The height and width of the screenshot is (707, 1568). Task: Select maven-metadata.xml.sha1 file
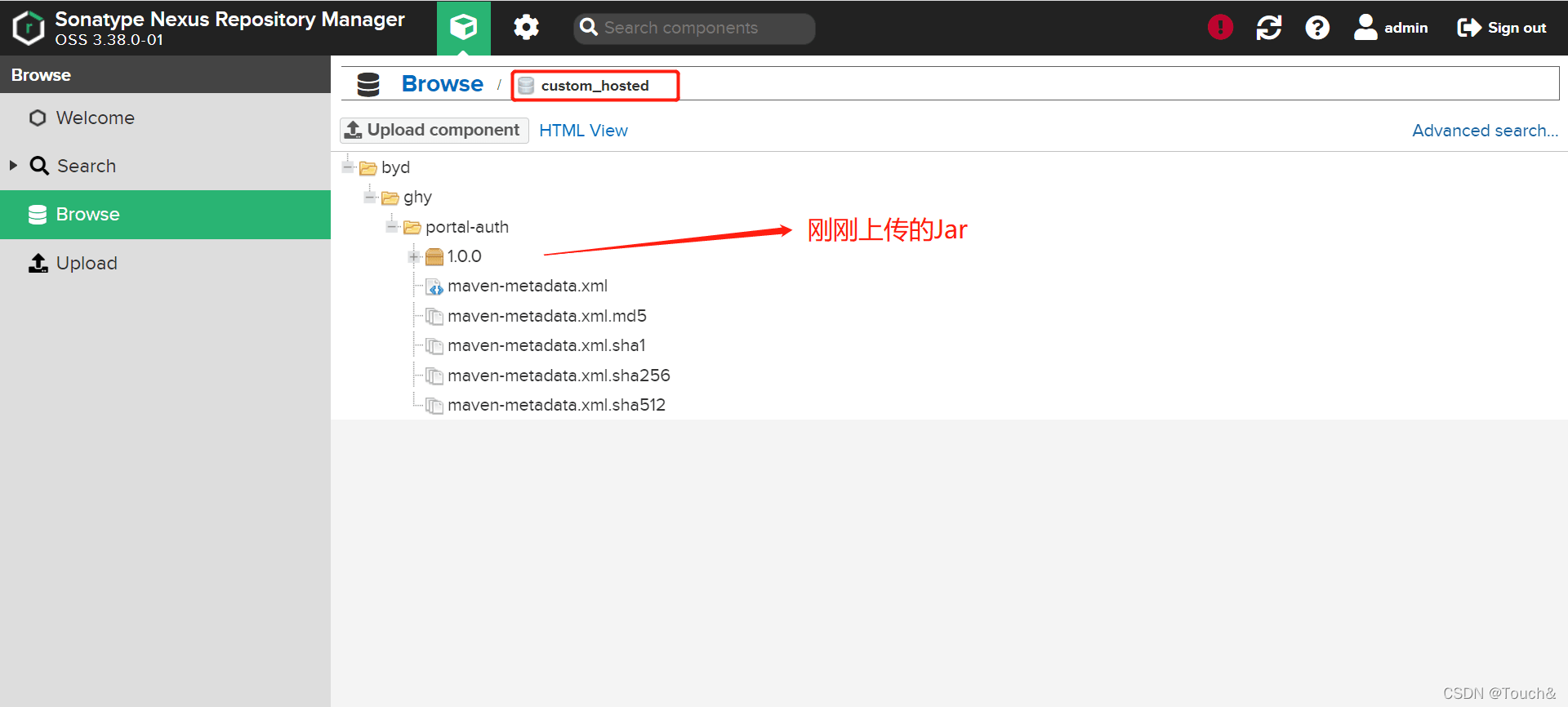pos(546,345)
